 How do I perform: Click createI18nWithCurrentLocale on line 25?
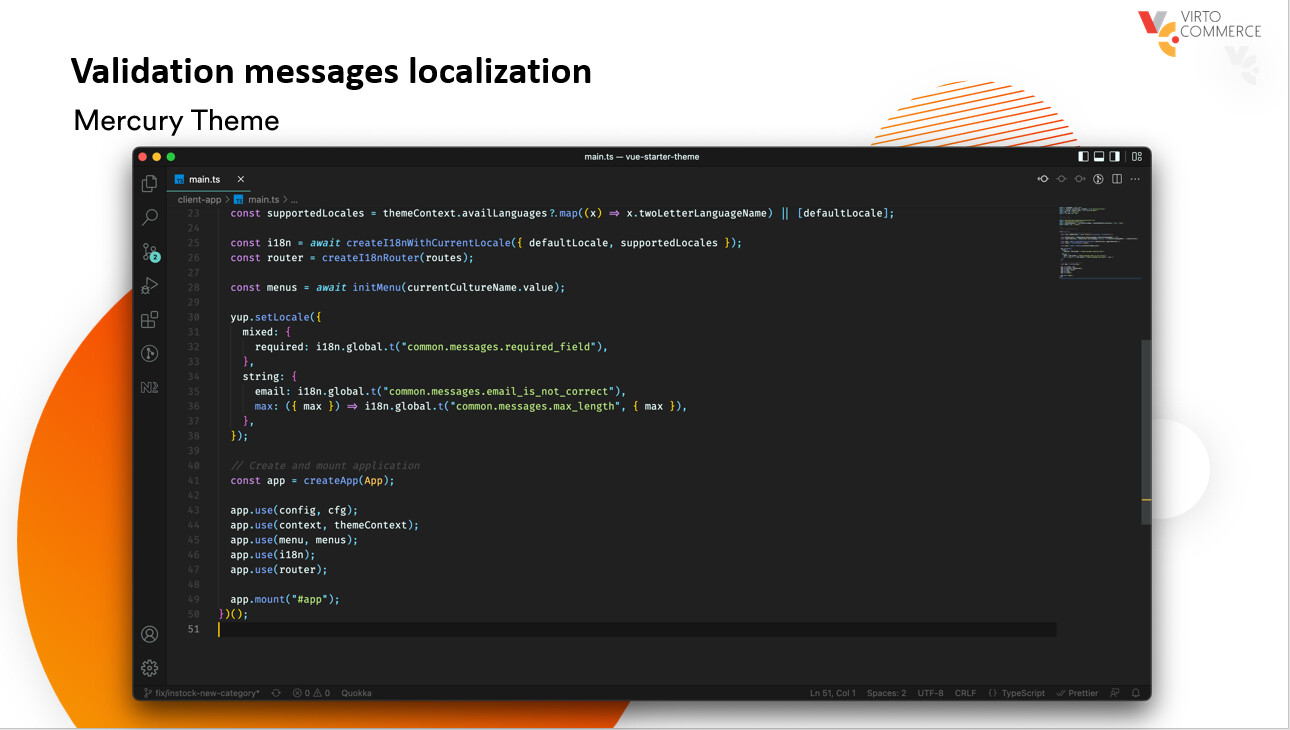[426, 243]
